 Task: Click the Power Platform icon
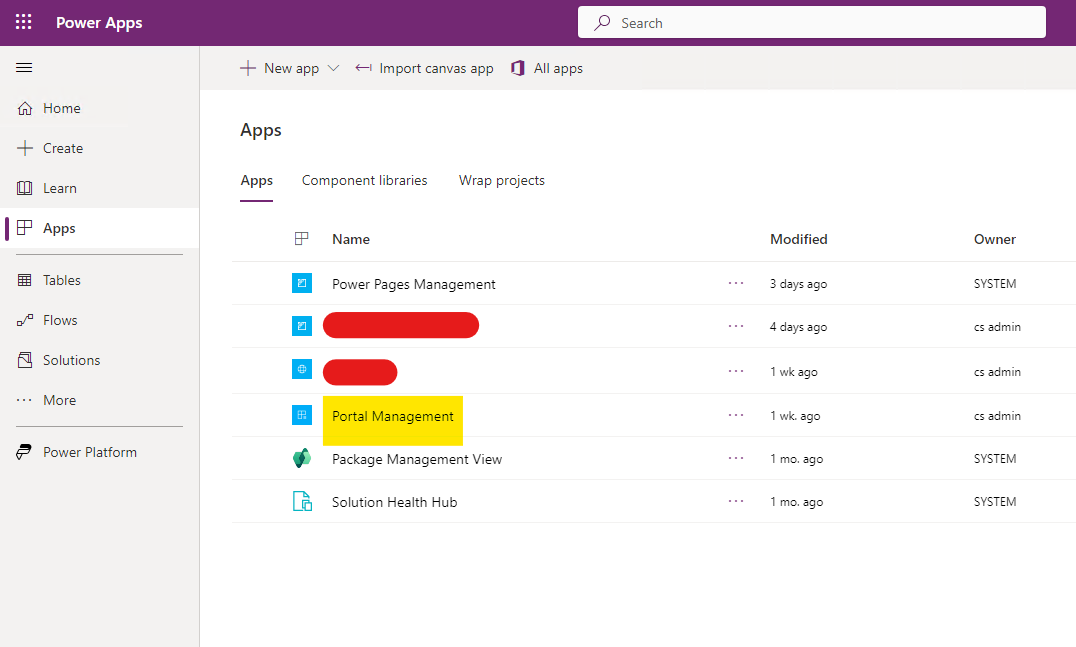click(25, 452)
